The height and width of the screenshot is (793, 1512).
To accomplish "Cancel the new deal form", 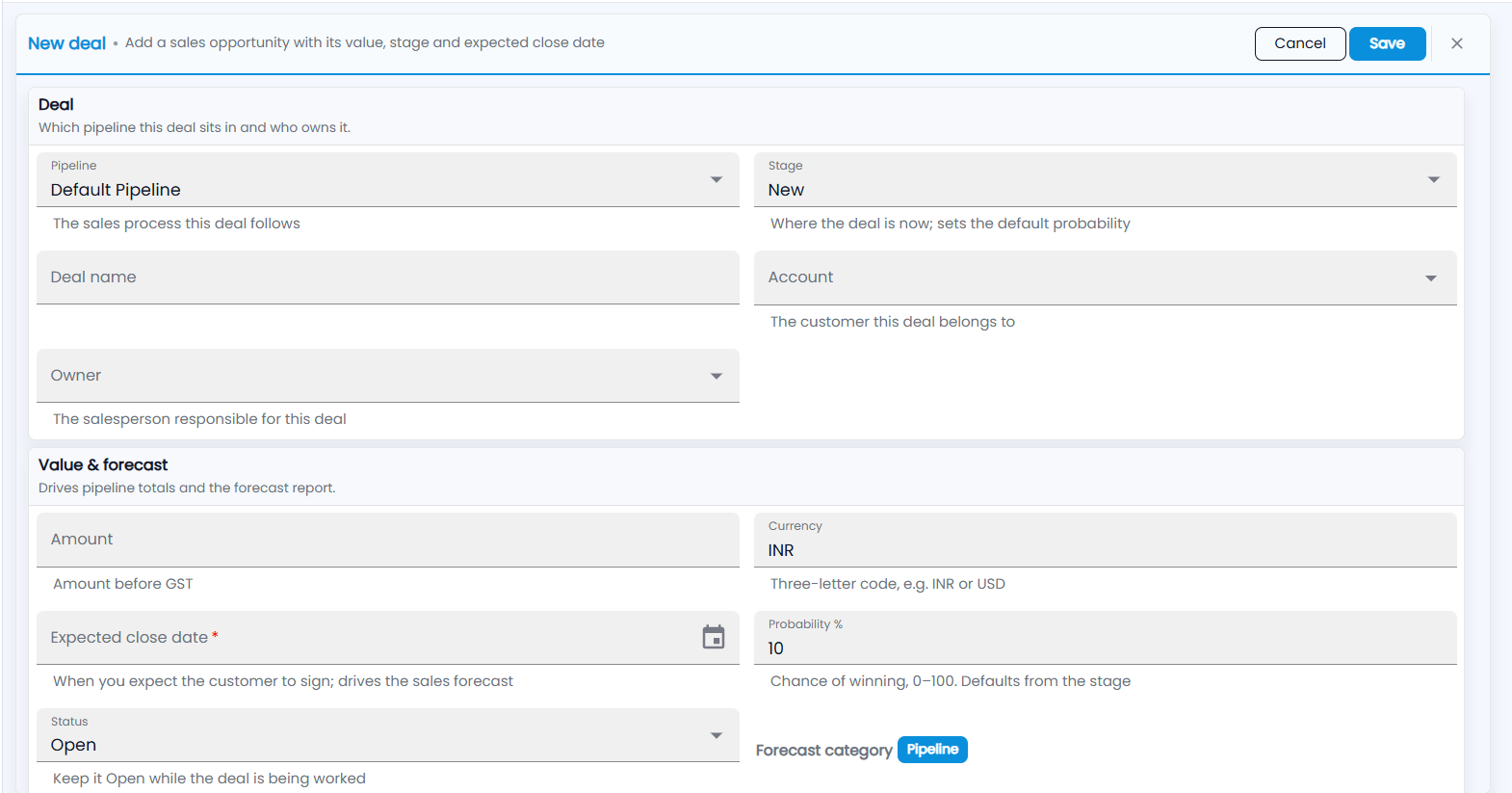I will [1300, 43].
